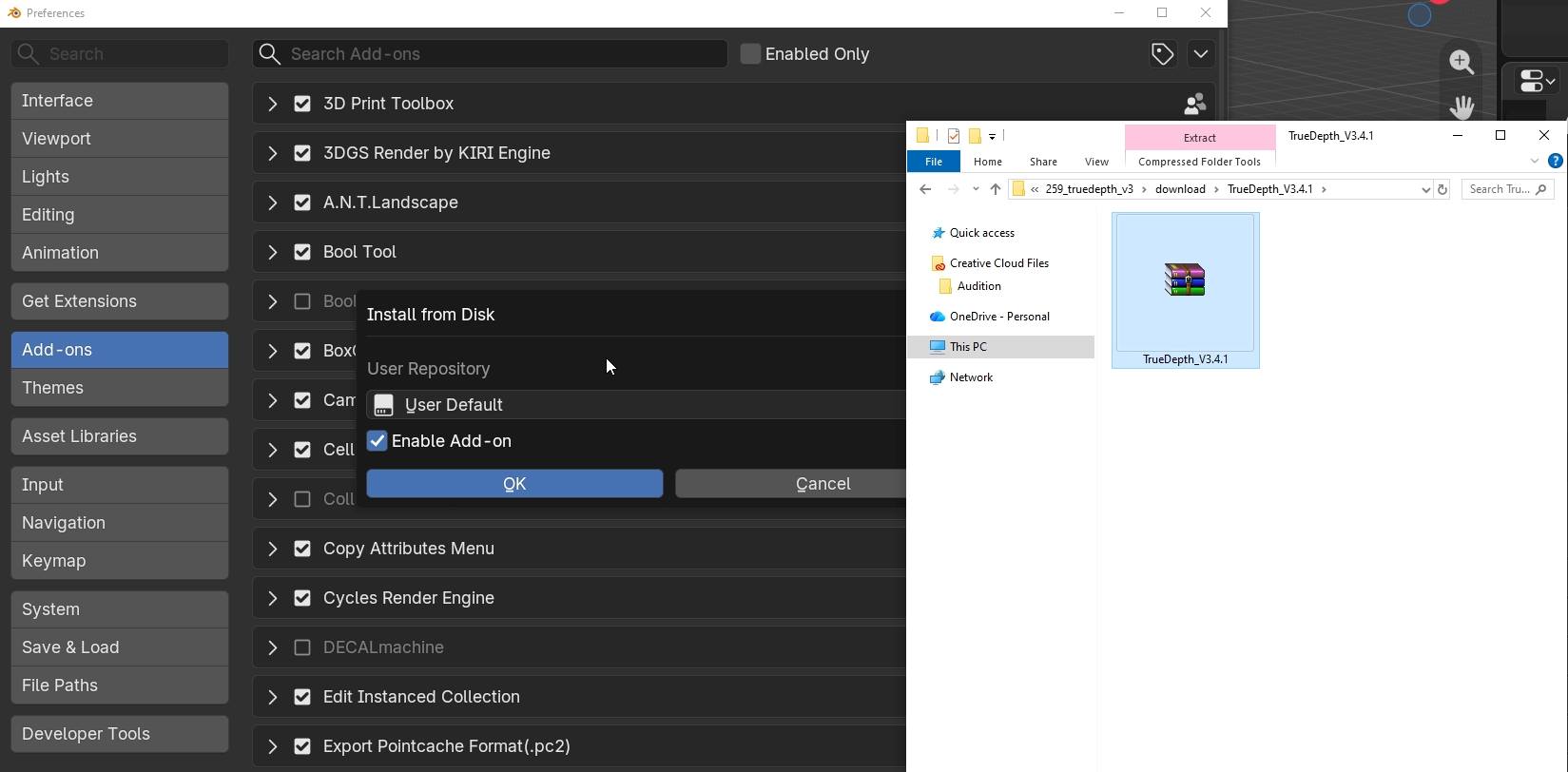Open the recent locations dropdown arrow
The image size is (1568, 772).
click(976, 189)
